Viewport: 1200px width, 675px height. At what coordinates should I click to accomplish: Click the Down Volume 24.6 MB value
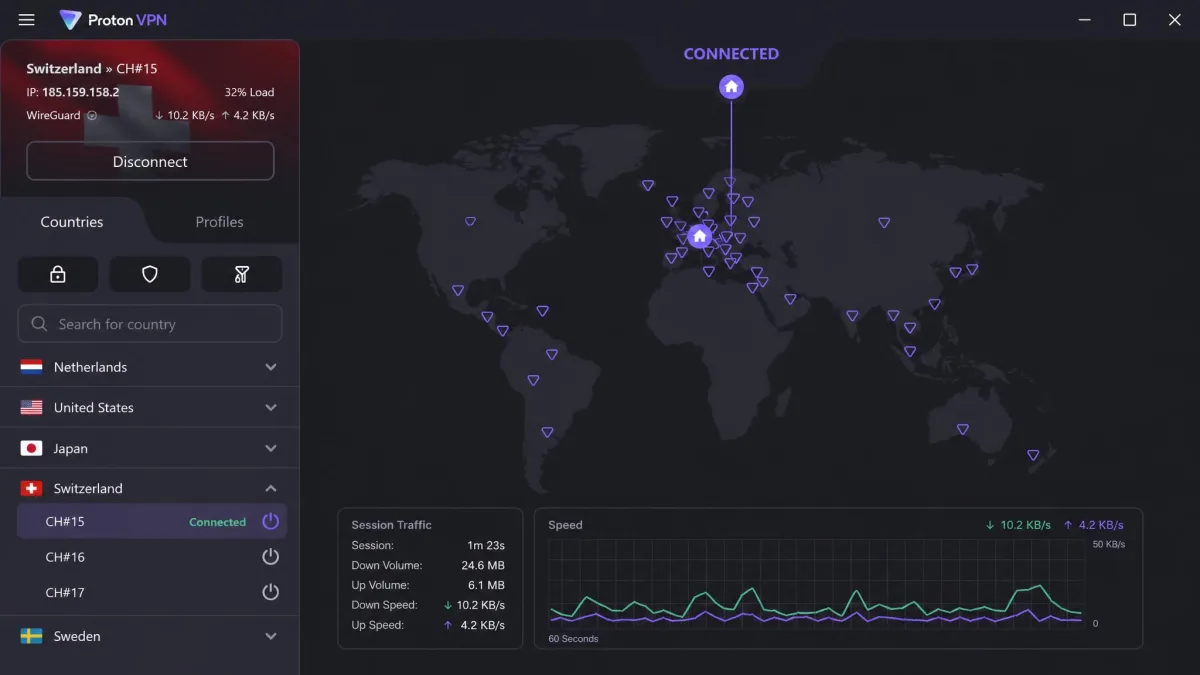coord(483,565)
